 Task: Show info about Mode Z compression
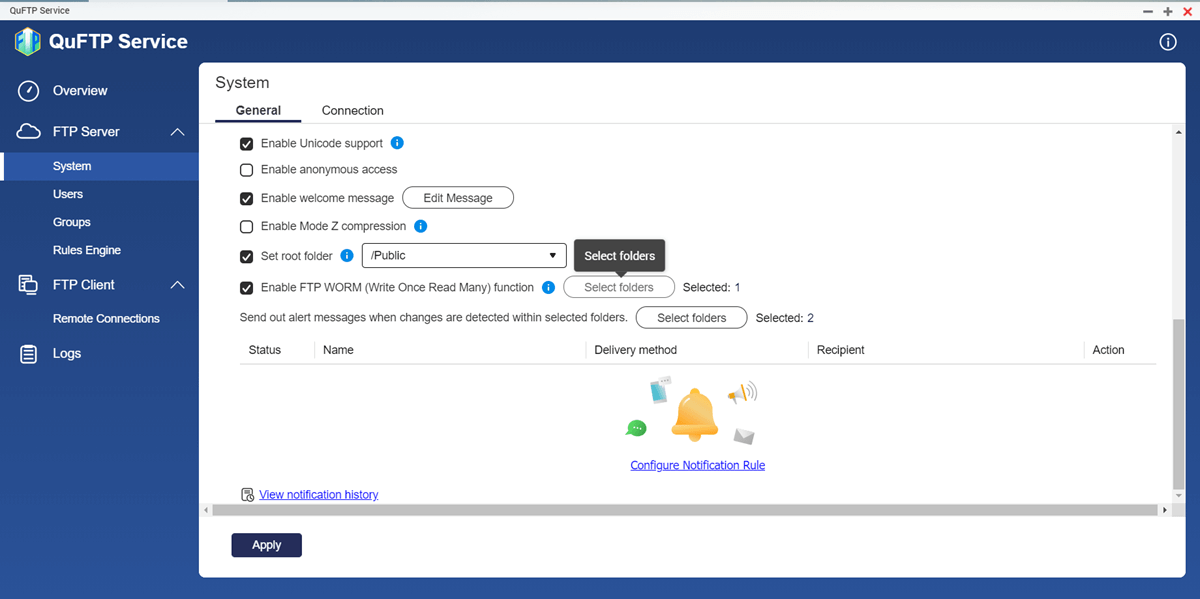click(x=421, y=226)
